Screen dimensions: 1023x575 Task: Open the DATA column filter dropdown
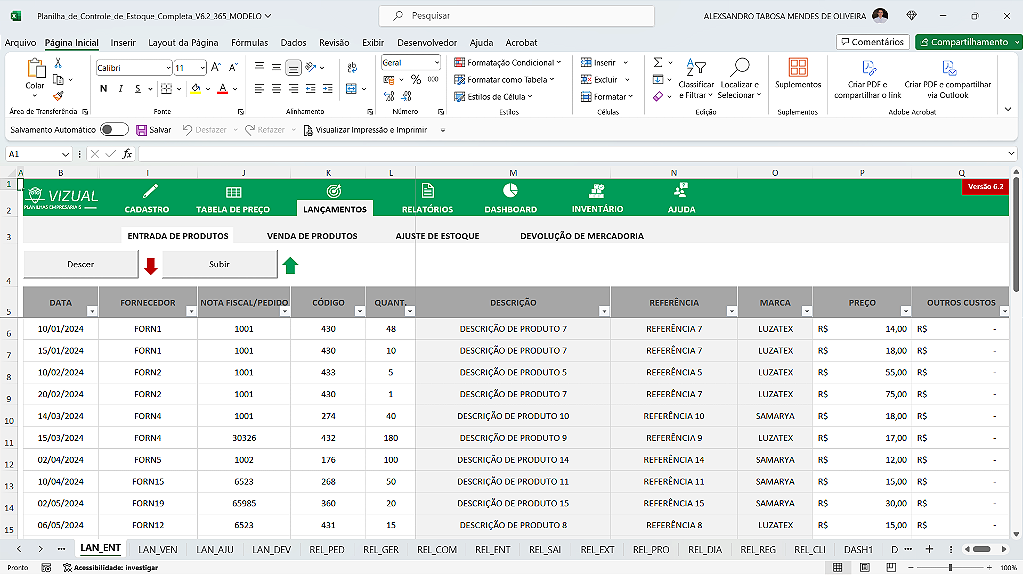click(x=92, y=311)
